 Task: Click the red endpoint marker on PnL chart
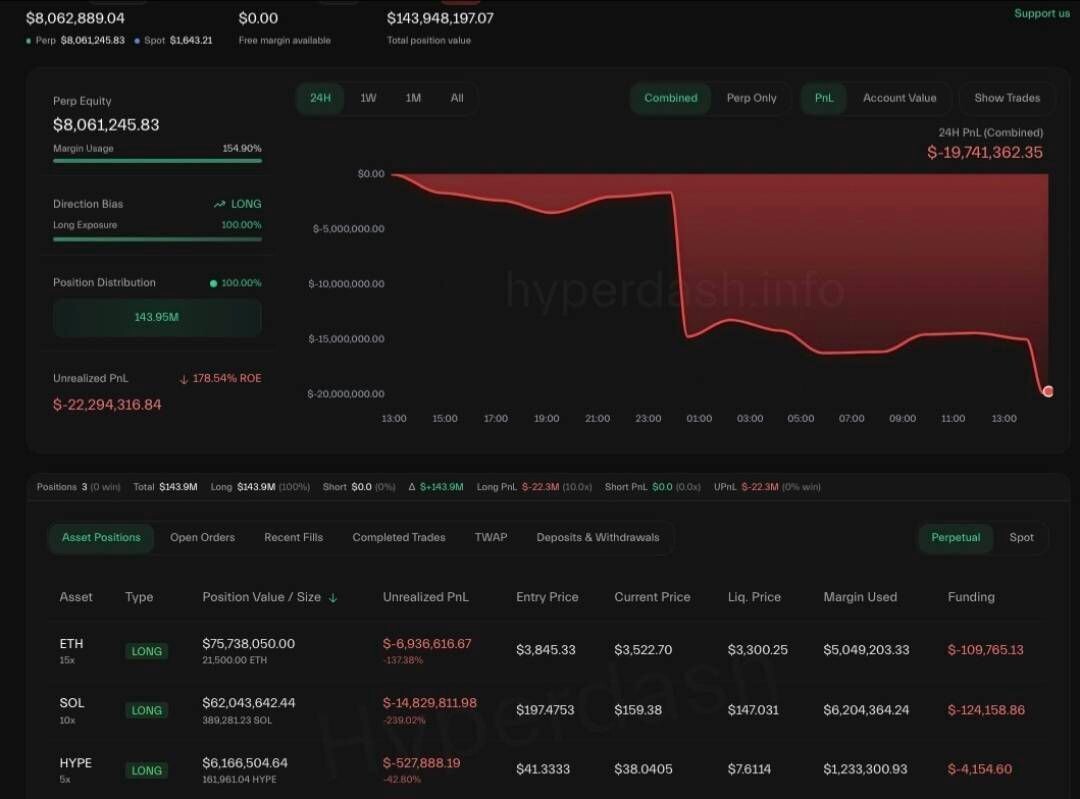(1047, 391)
